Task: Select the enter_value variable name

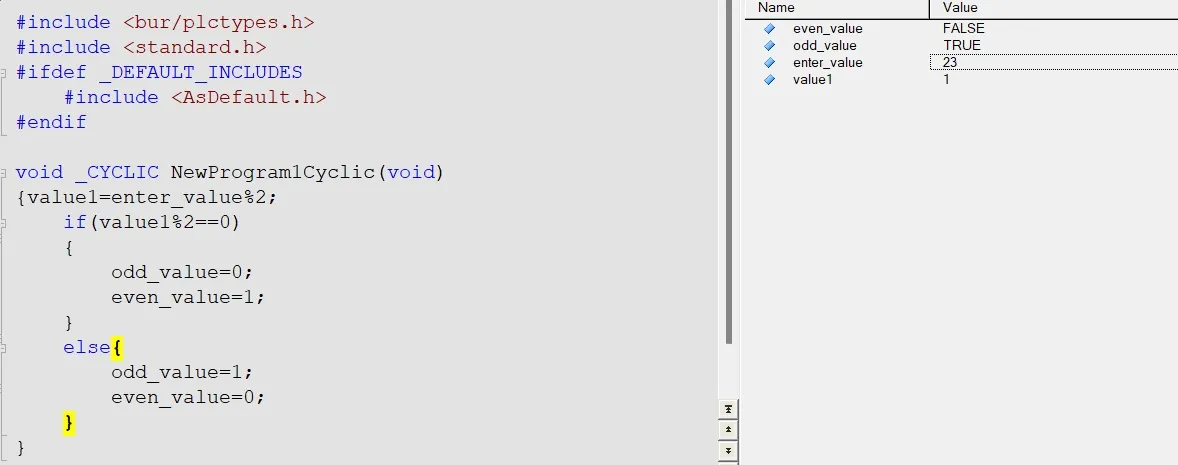Action: pos(827,62)
